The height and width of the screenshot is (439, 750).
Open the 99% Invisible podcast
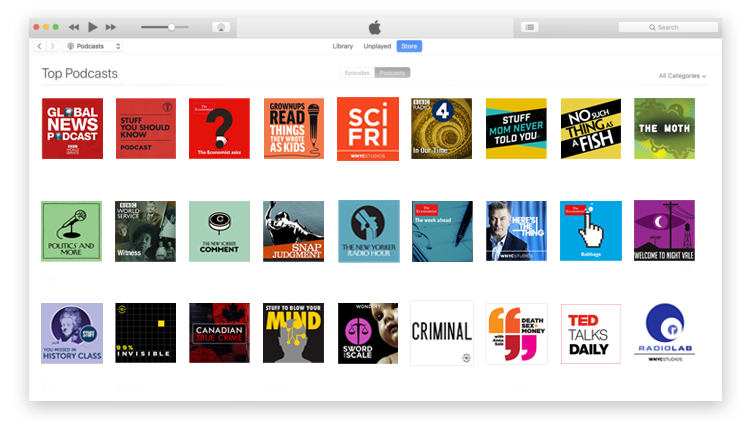pos(145,333)
